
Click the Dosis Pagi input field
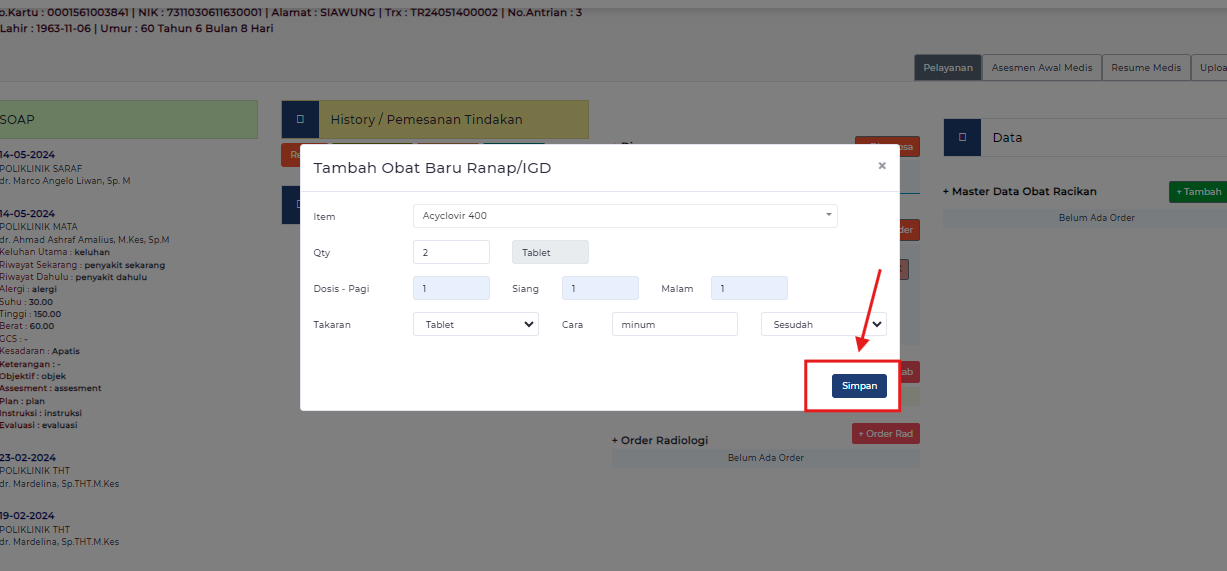[x=451, y=289]
